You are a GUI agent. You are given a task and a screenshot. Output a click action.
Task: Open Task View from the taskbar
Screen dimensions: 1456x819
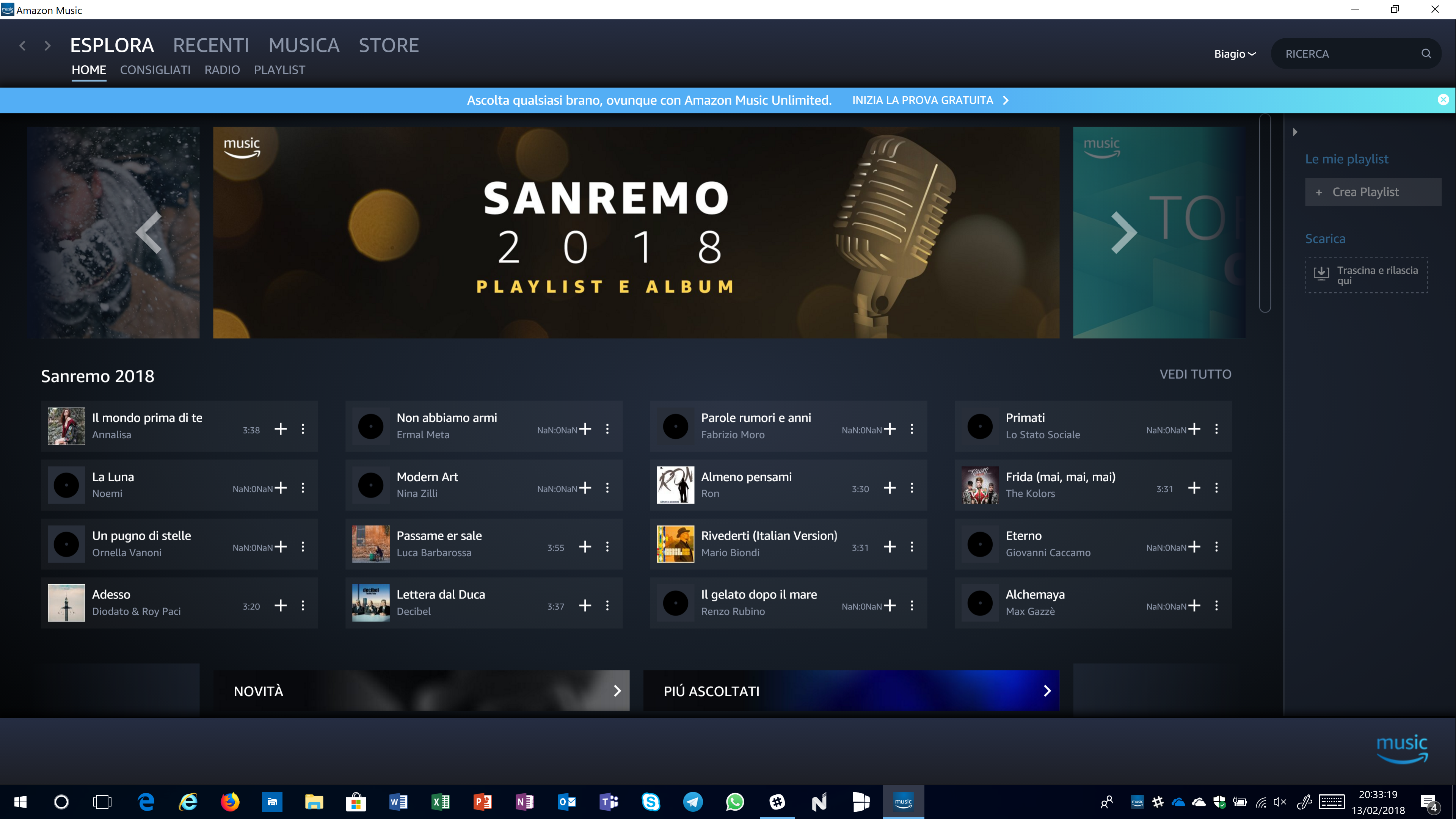coord(102,802)
